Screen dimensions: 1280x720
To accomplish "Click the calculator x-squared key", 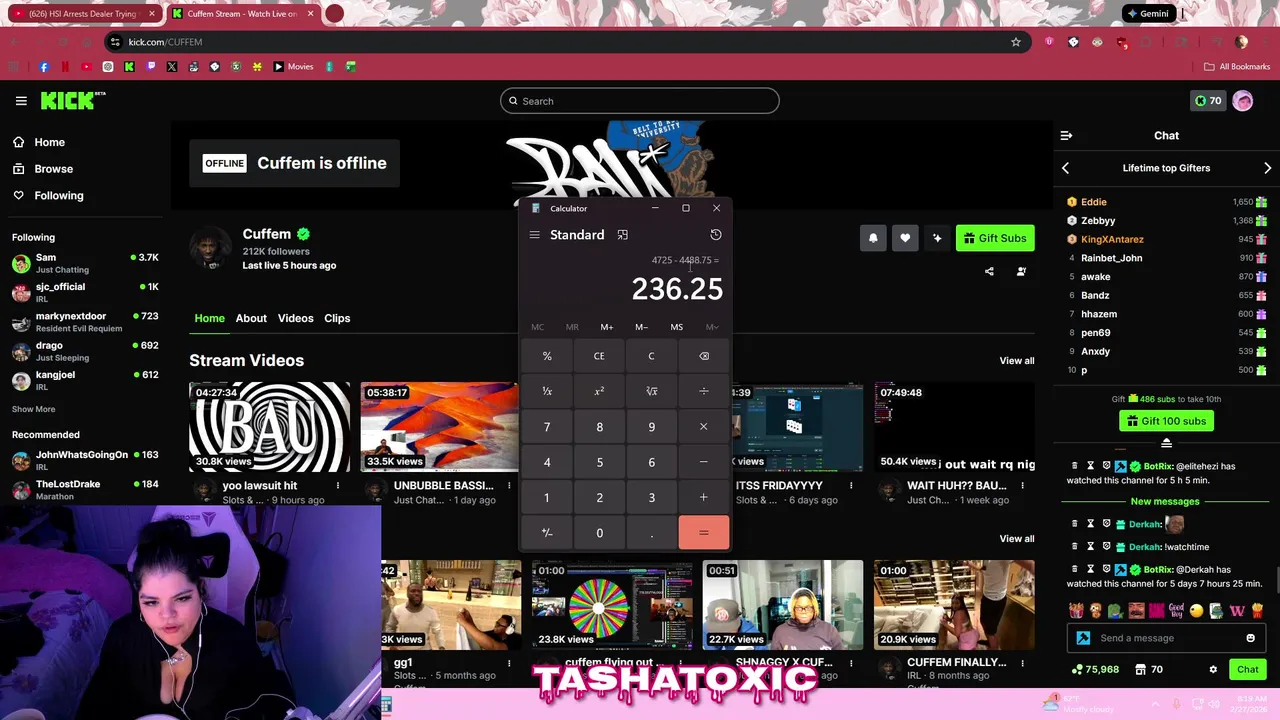I will [x=599, y=391].
